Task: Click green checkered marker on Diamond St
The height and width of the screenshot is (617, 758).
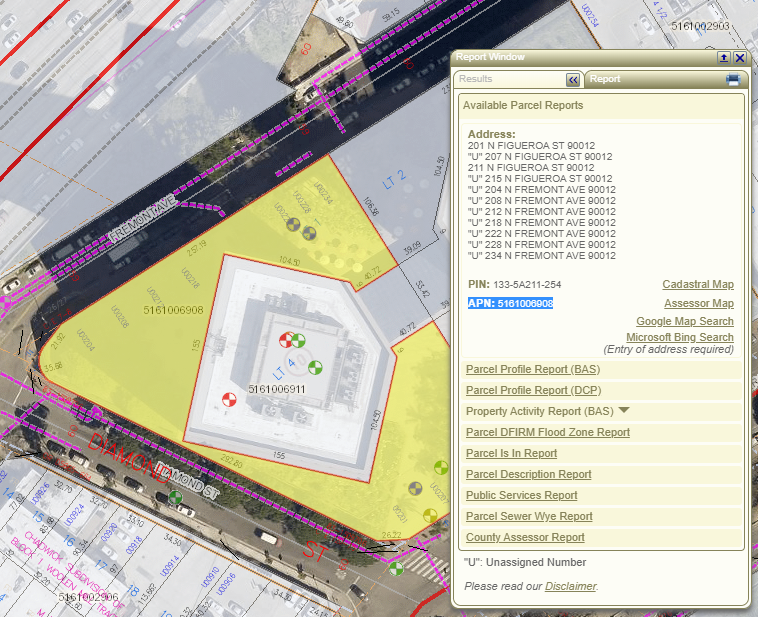Action: tap(175, 497)
